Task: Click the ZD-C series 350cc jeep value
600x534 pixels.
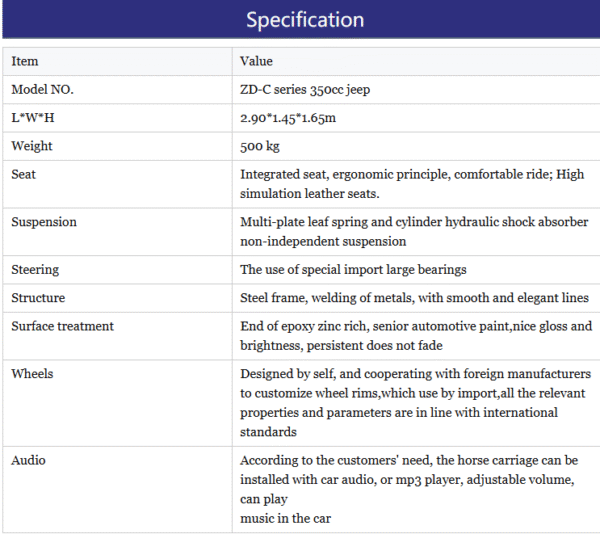Action: (305, 90)
